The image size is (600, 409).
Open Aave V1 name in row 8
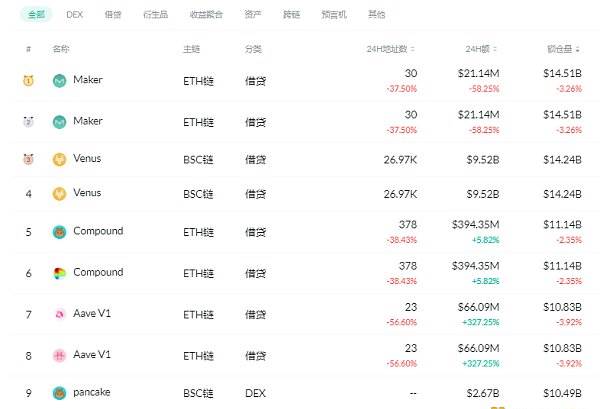coord(92,354)
